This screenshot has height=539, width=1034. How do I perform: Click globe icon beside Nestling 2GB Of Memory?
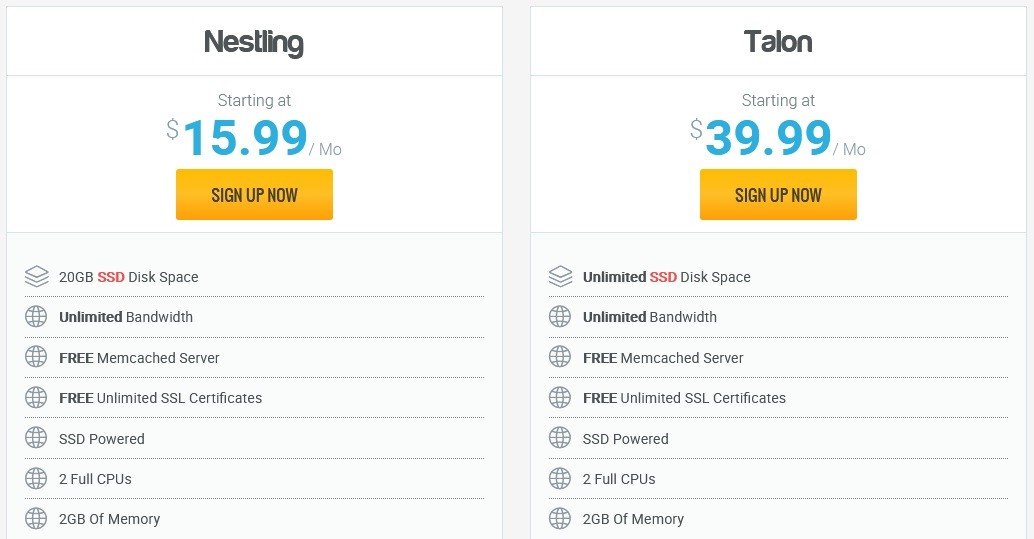36,519
